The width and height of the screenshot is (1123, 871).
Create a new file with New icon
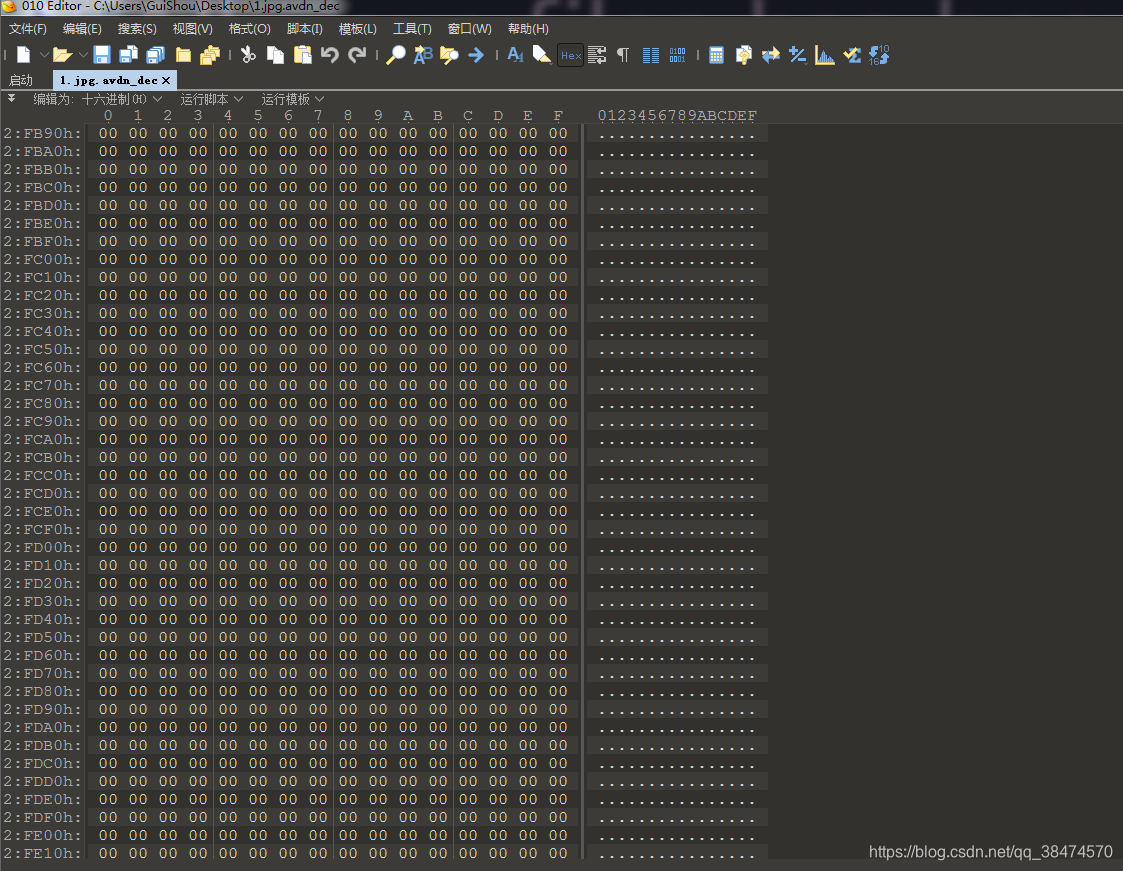(x=24, y=55)
